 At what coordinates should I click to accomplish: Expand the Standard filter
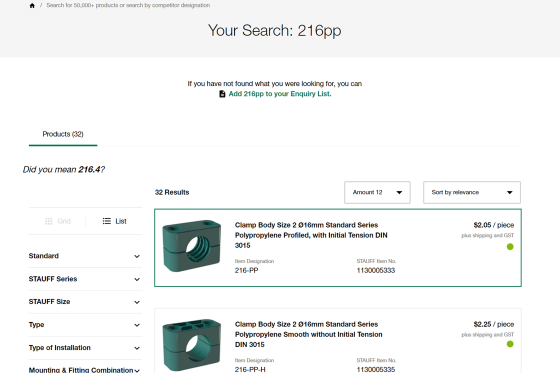pos(85,256)
